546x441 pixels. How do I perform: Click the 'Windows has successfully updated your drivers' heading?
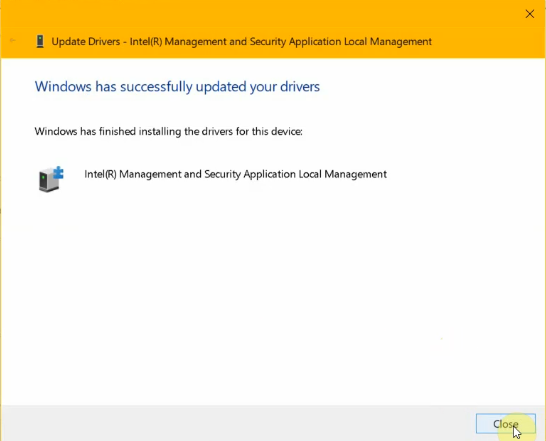(177, 87)
